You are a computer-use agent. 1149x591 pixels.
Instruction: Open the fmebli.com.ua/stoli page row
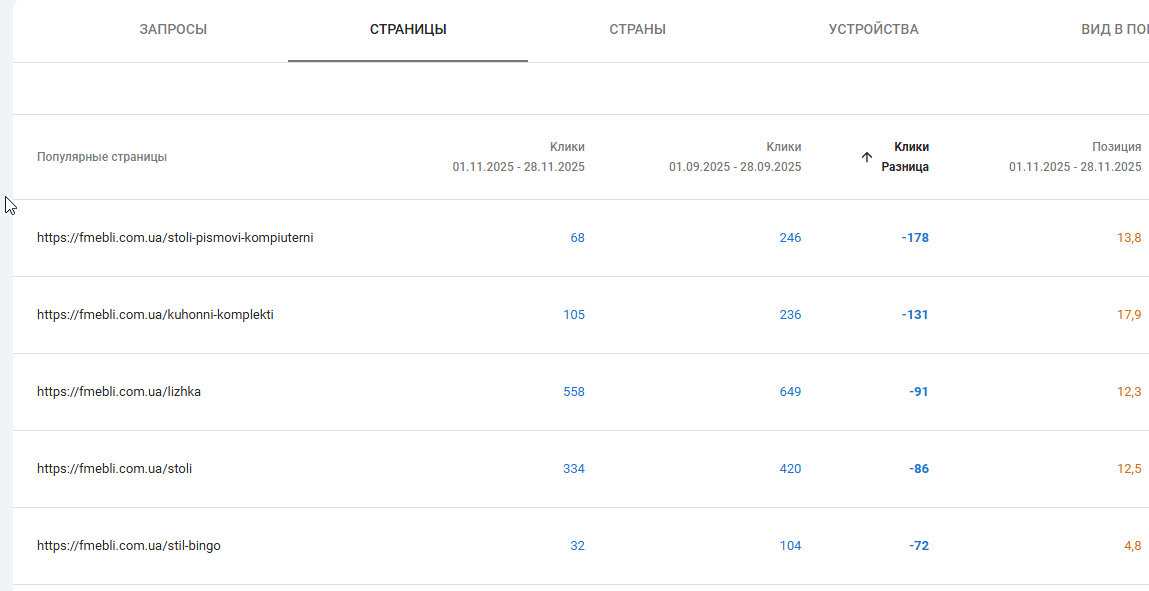pos(114,469)
